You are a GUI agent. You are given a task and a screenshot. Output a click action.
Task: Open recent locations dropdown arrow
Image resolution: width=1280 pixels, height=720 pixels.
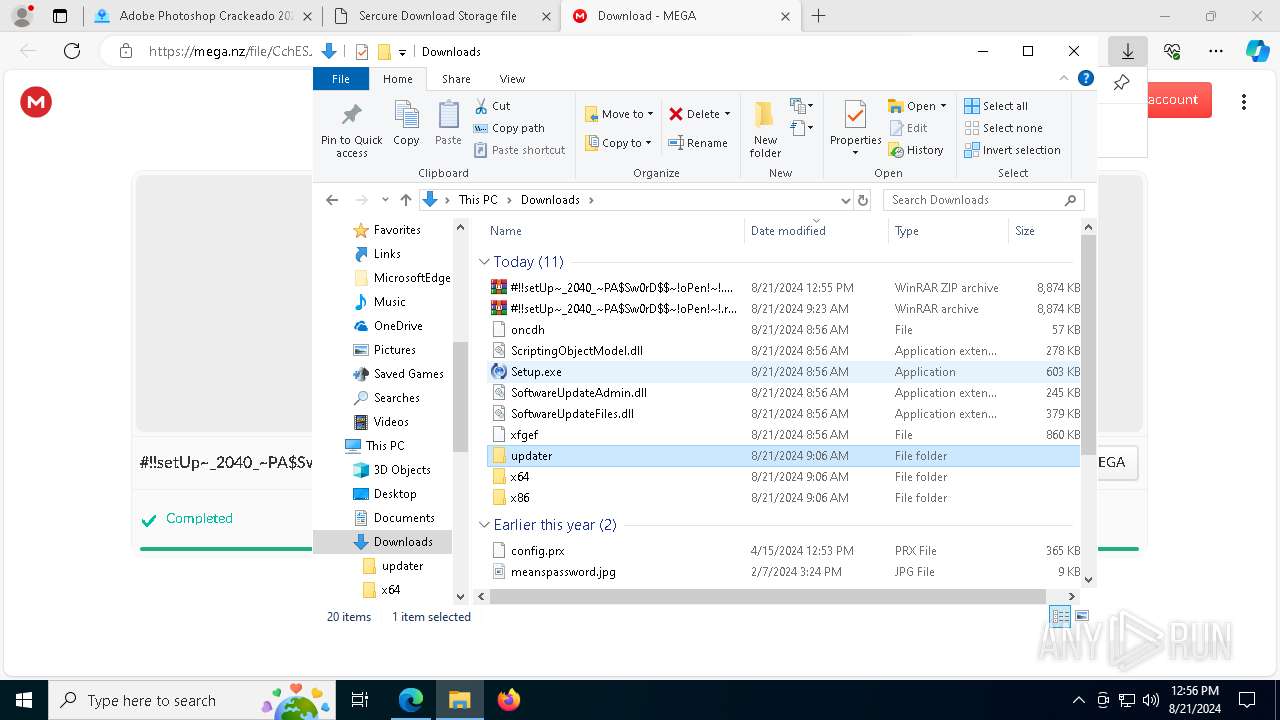385,200
